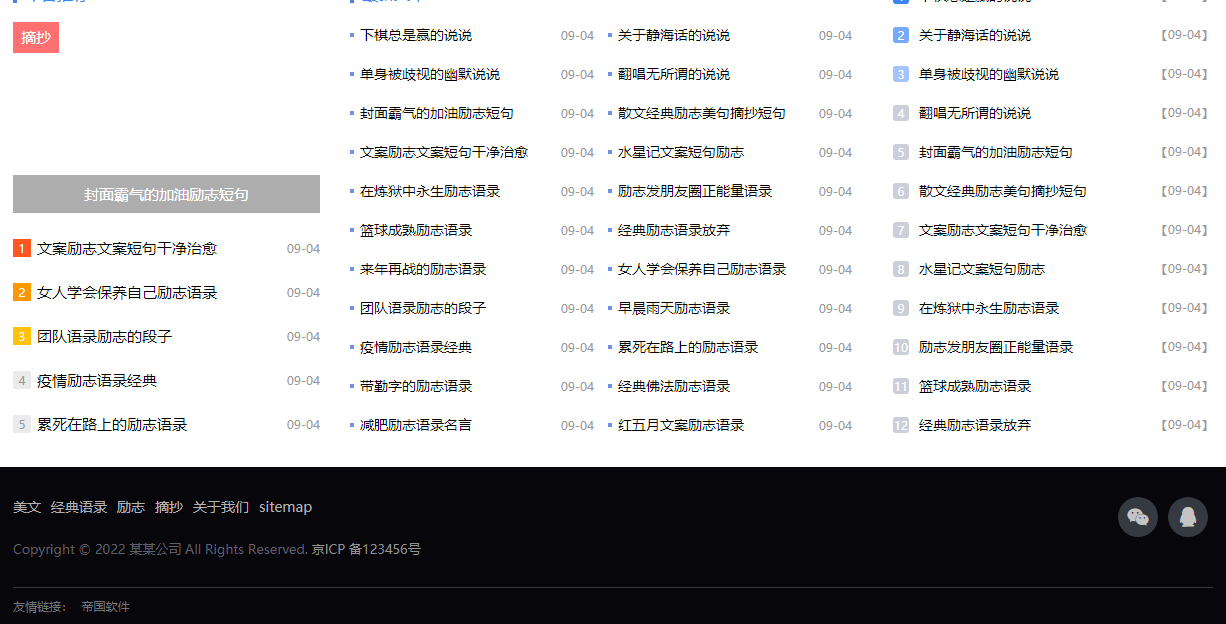Click the gray number 7 rank badge
Viewport: 1226px width, 624px height.
coord(901,230)
